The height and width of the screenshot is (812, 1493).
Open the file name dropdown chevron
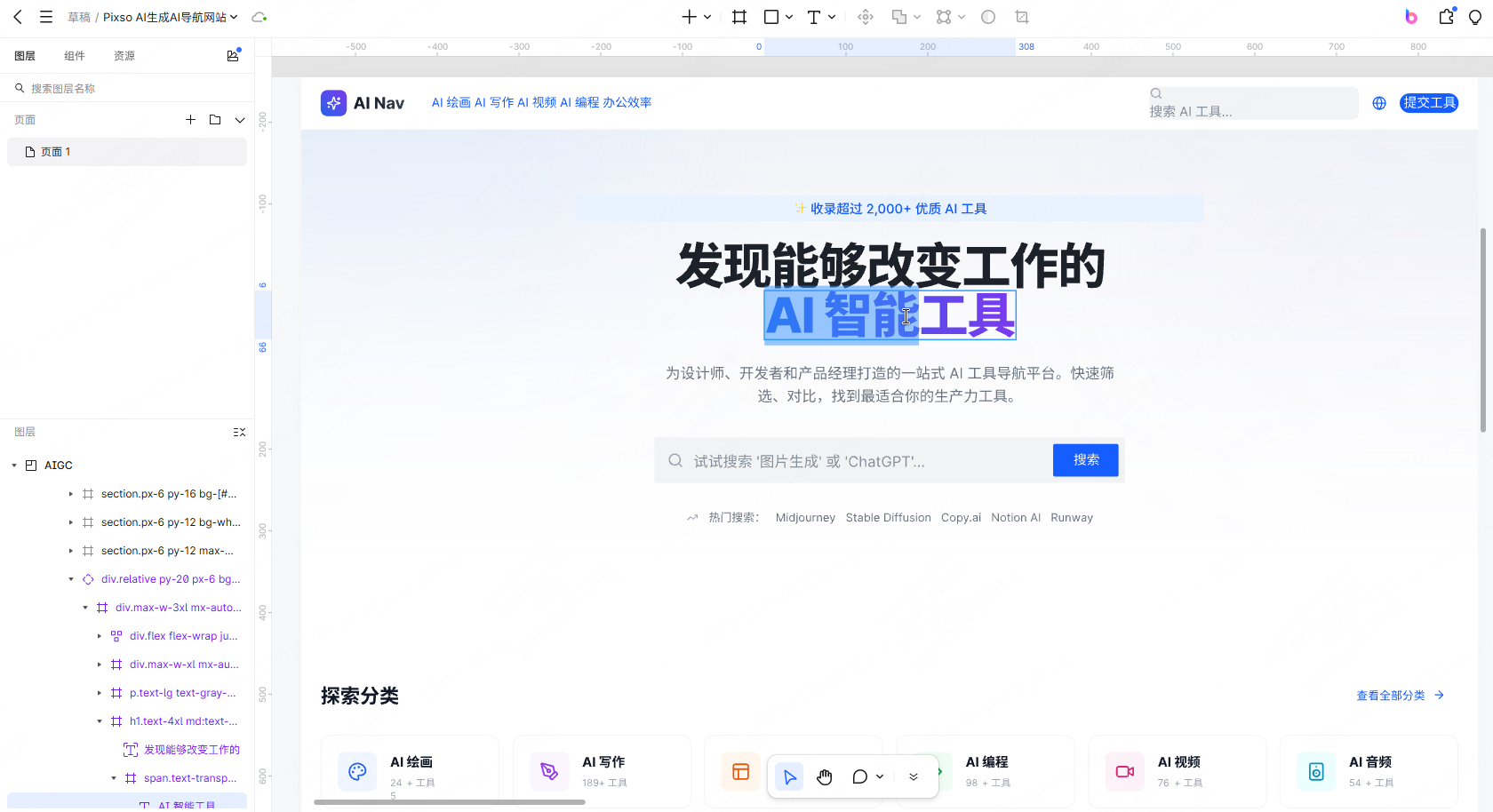click(x=234, y=17)
